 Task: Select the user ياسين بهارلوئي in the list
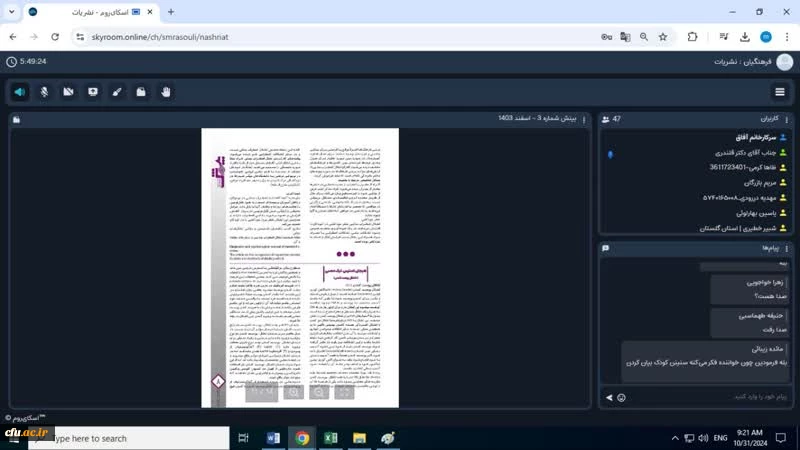tap(736, 213)
